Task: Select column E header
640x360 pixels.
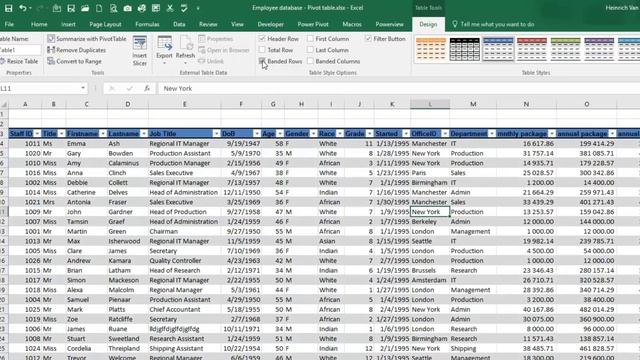Action: [x=184, y=104]
